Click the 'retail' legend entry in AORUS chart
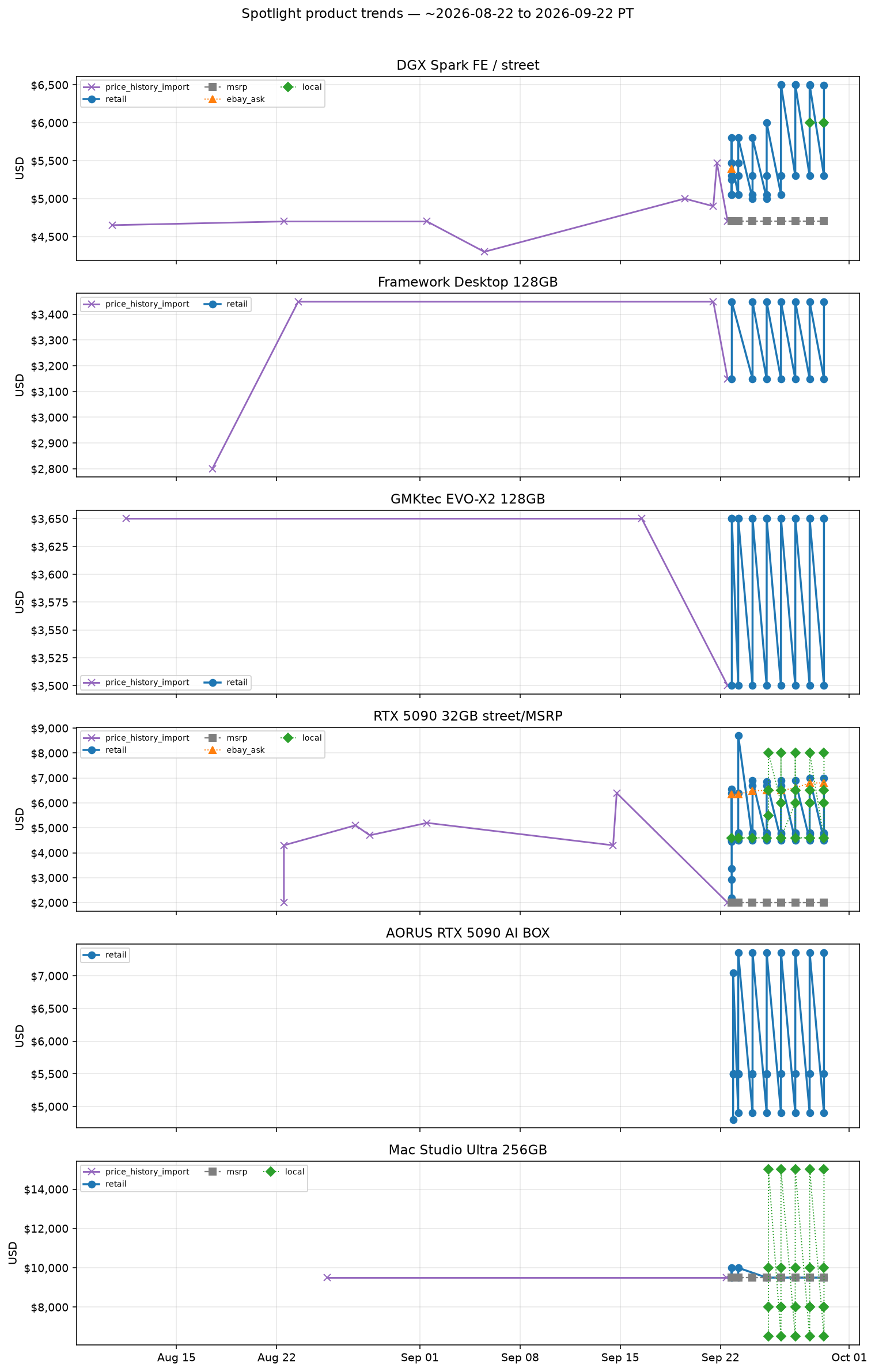The height and width of the screenshot is (1372, 875). (x=116, y=955)
